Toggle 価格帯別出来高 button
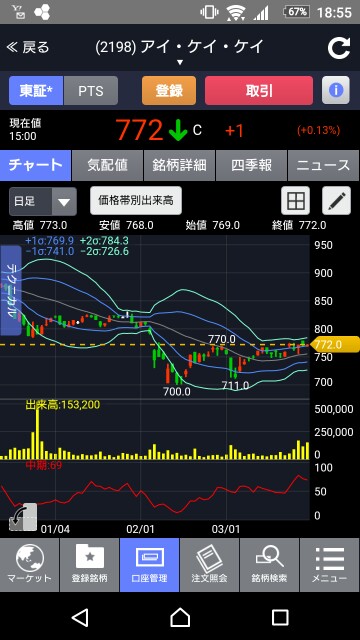 pyautogui.click(x=136, y=200)
